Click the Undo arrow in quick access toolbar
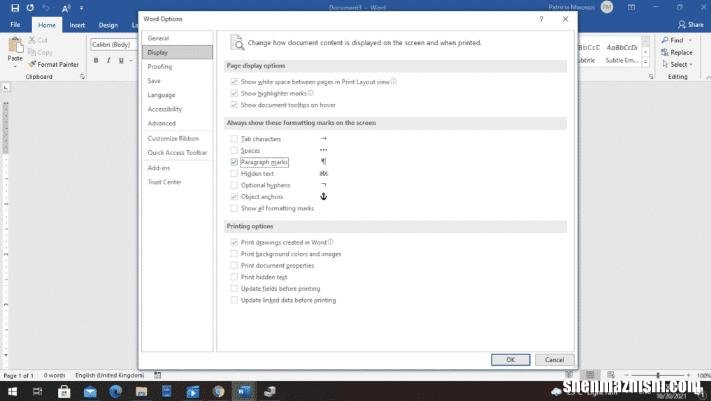The width and height of the screenshot is (711, 401). point(46,8)
